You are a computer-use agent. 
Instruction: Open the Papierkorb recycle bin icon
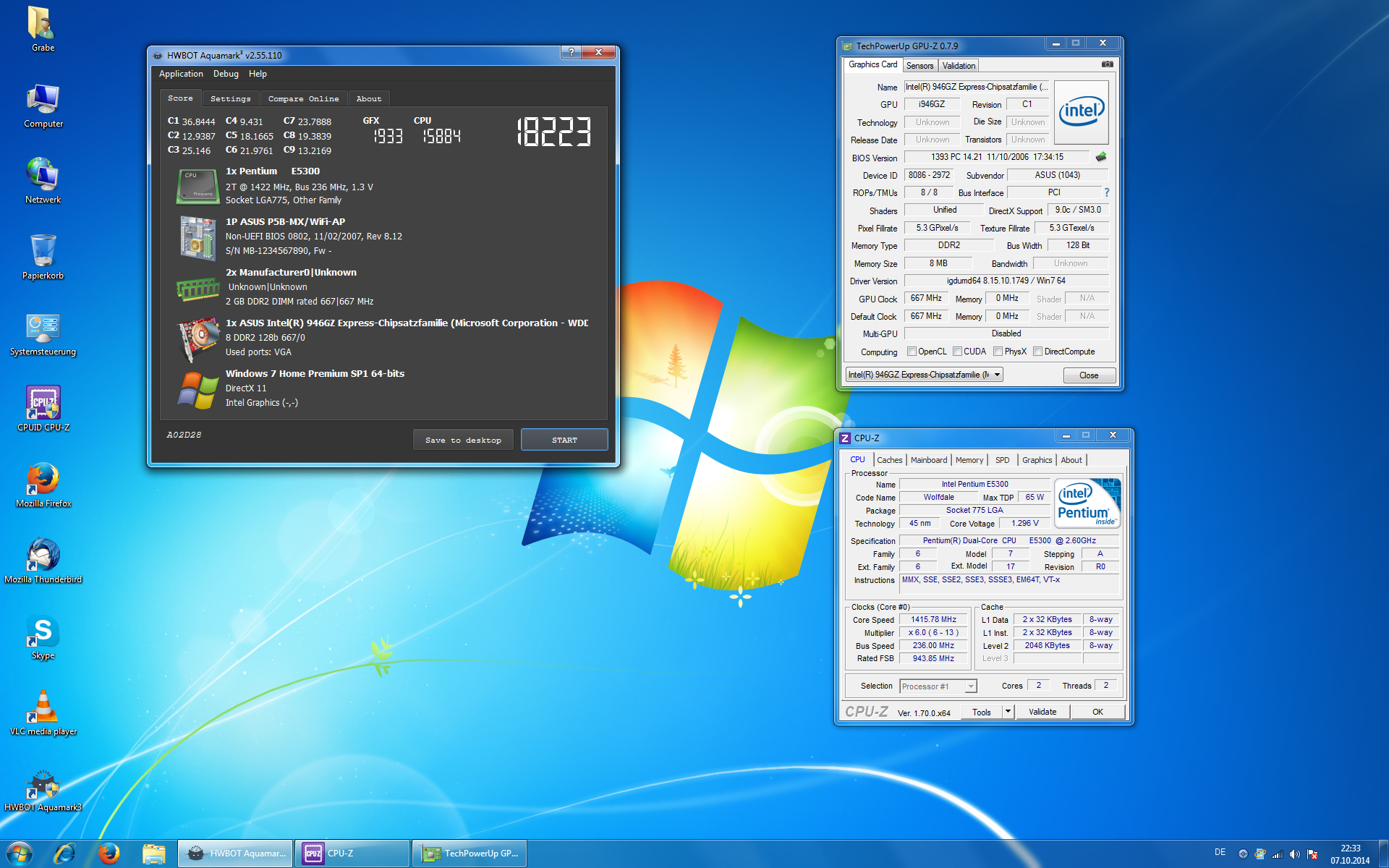tap(43, 257)
